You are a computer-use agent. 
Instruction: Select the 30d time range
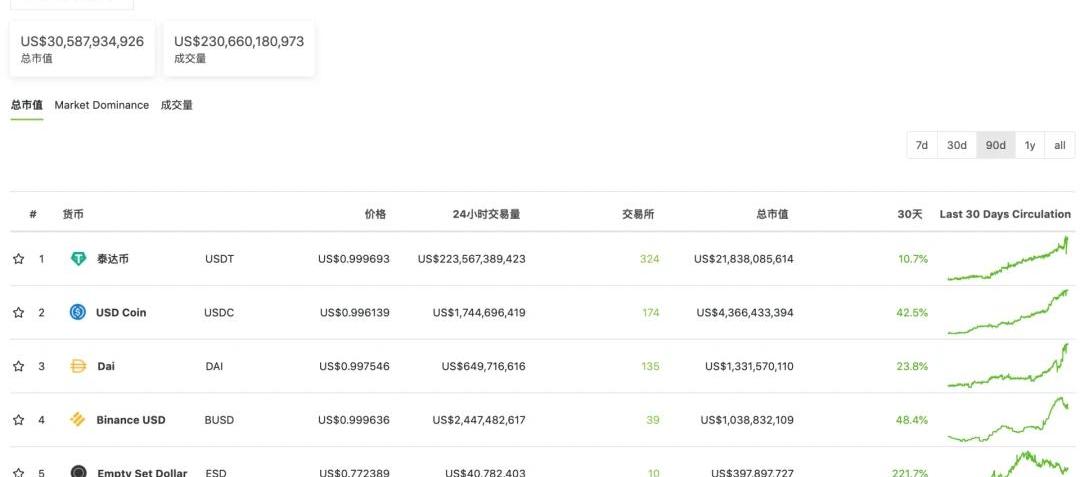point(957,145)
